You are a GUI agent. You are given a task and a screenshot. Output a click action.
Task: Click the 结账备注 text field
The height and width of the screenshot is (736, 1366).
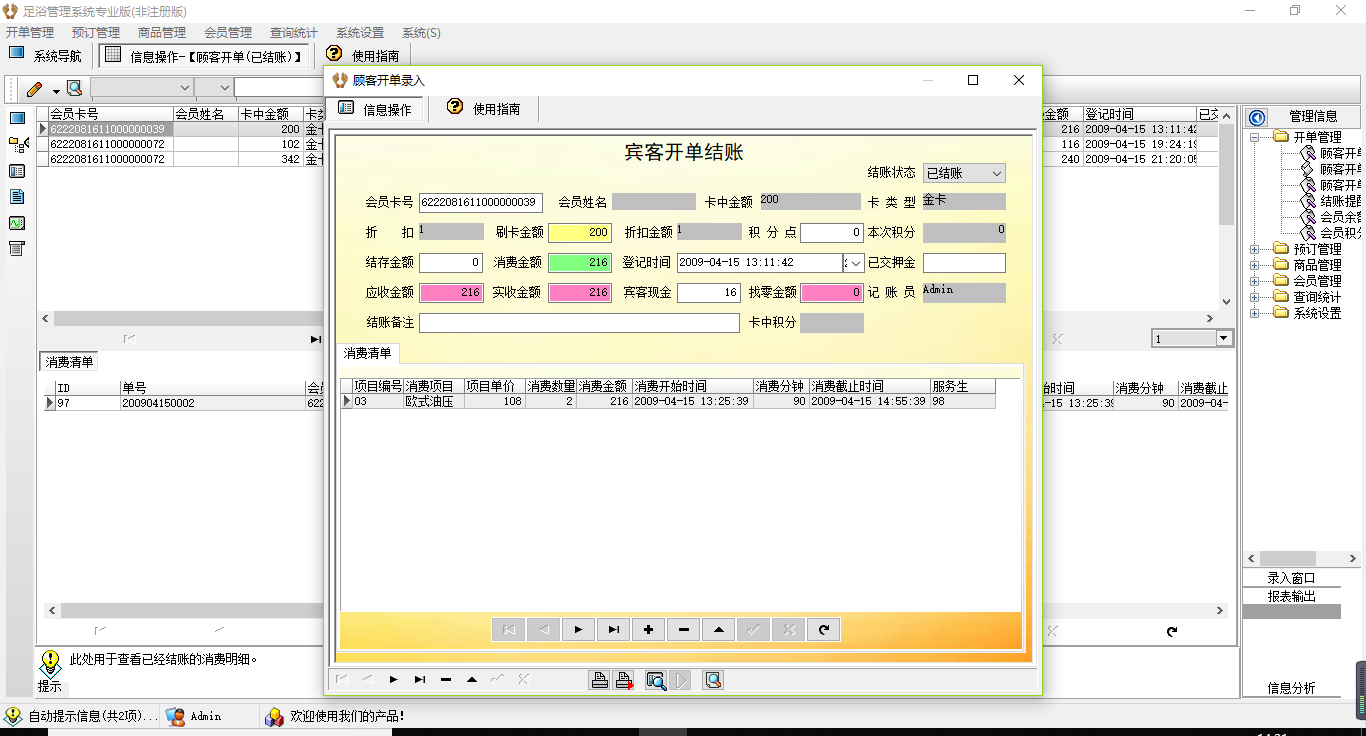pyautogui.click(x=579, y=323)
